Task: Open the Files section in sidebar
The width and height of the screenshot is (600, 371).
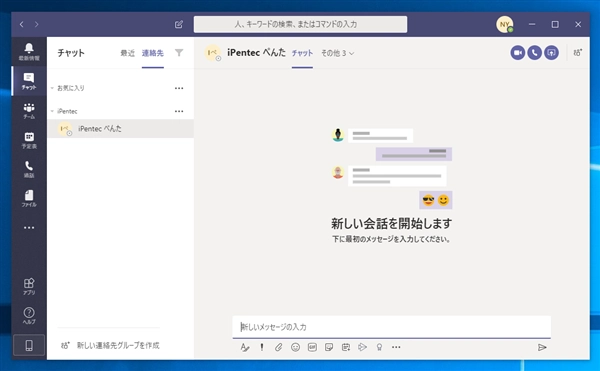Action: click(29, 199)
